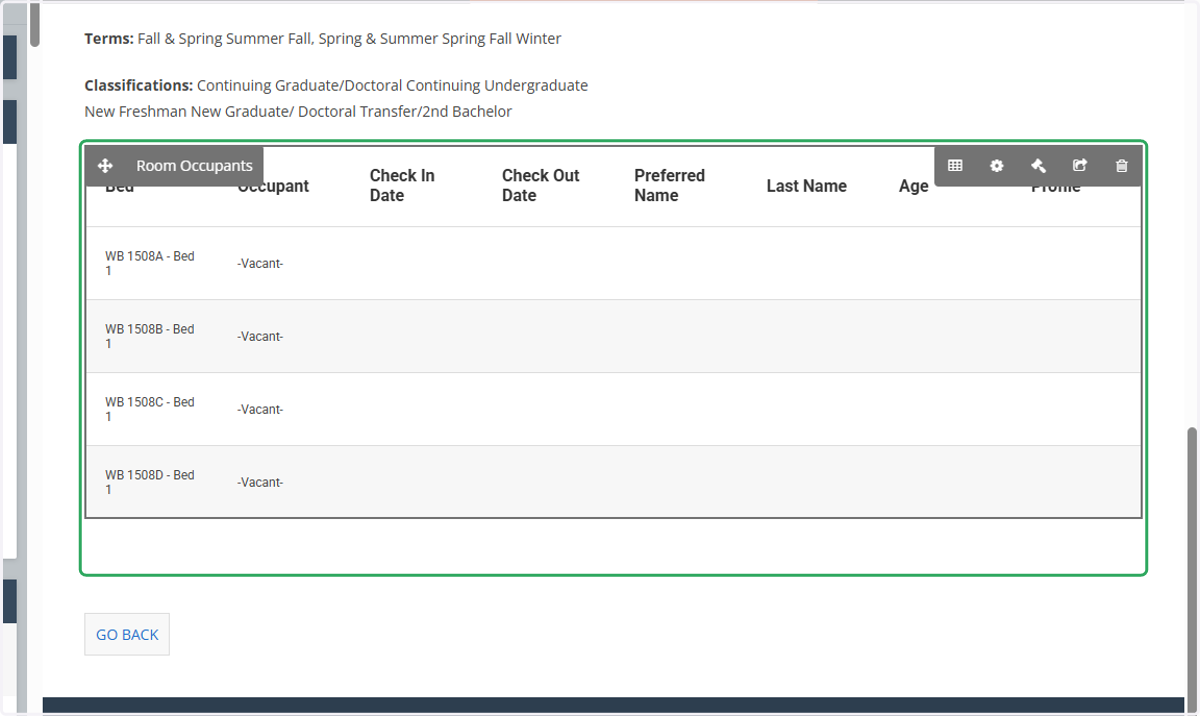Viewport: 1200px width, 716px height.
Task: Open the gear settings icon for Room Occupants
Action: 997,166
